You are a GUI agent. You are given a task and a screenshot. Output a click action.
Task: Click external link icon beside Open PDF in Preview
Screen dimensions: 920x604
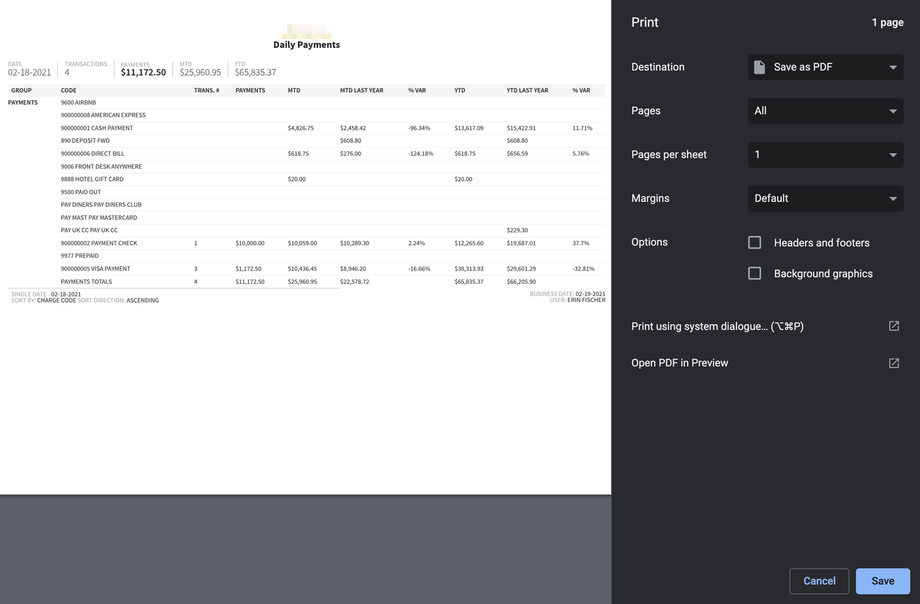click(894, 363)
